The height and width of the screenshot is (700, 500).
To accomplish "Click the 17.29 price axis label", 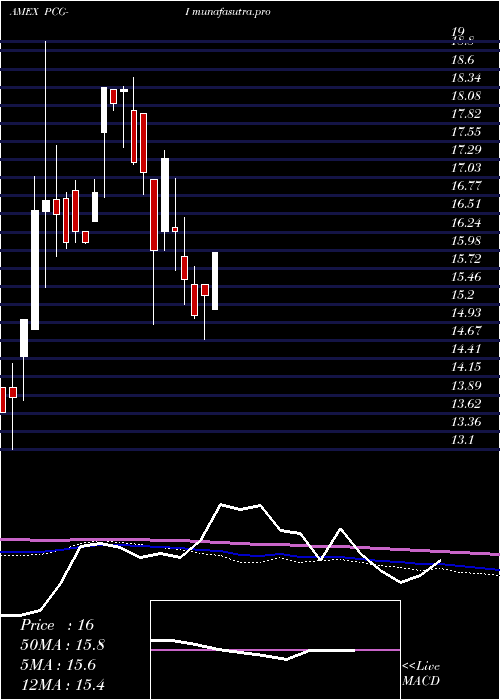I will point(466,150).
